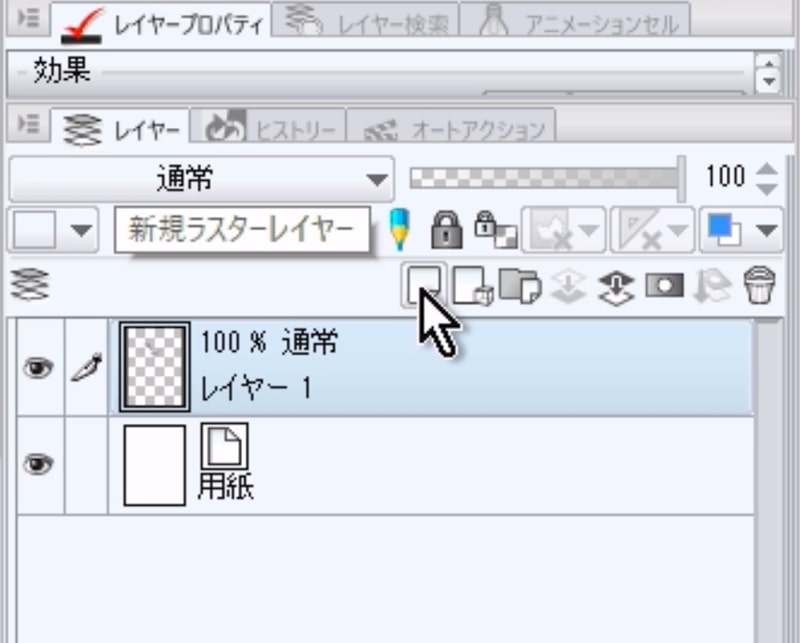Click the layer opacity slider

[547, 179]
